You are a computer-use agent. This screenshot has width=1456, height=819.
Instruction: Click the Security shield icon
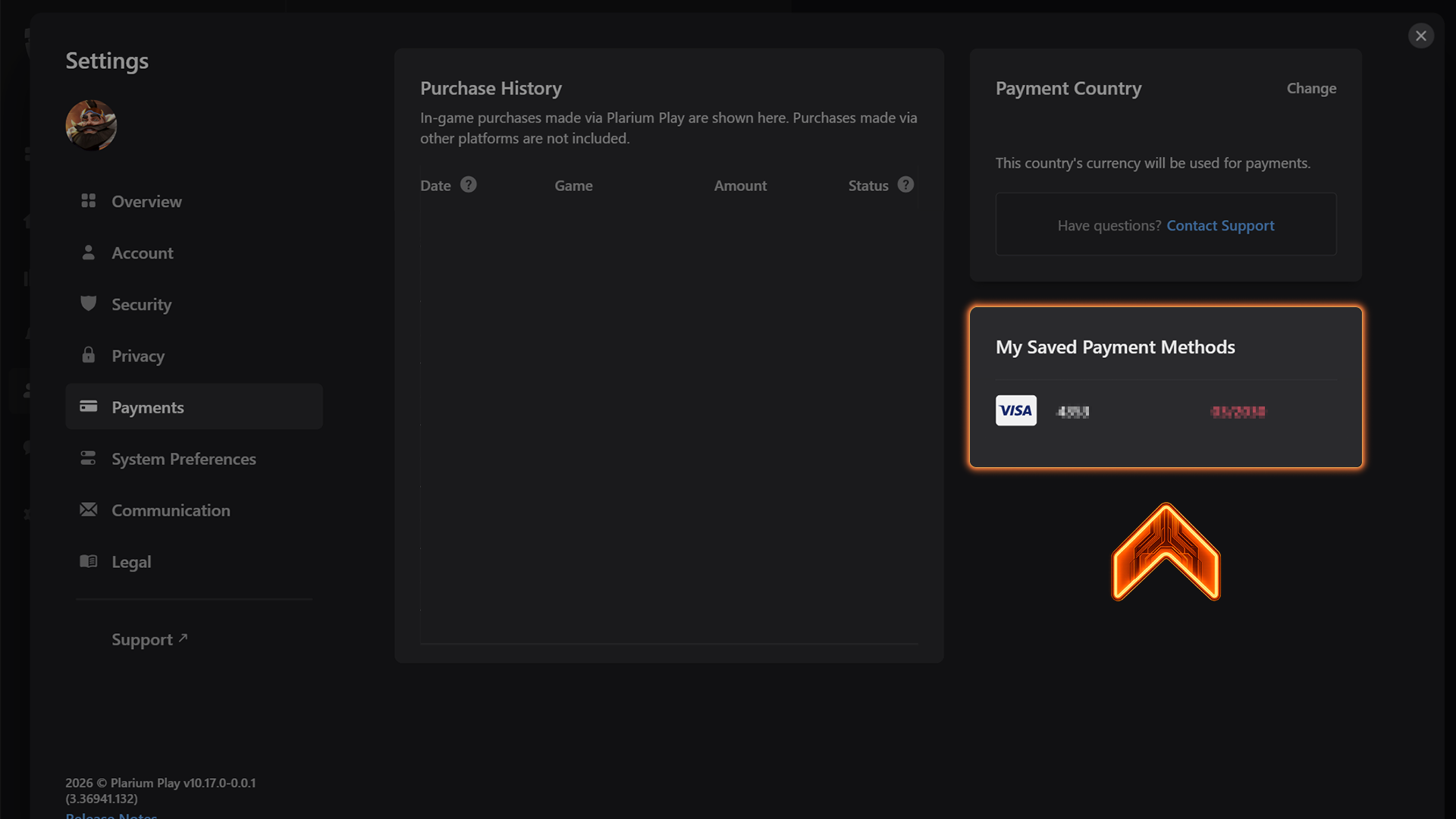pos(89,303)
